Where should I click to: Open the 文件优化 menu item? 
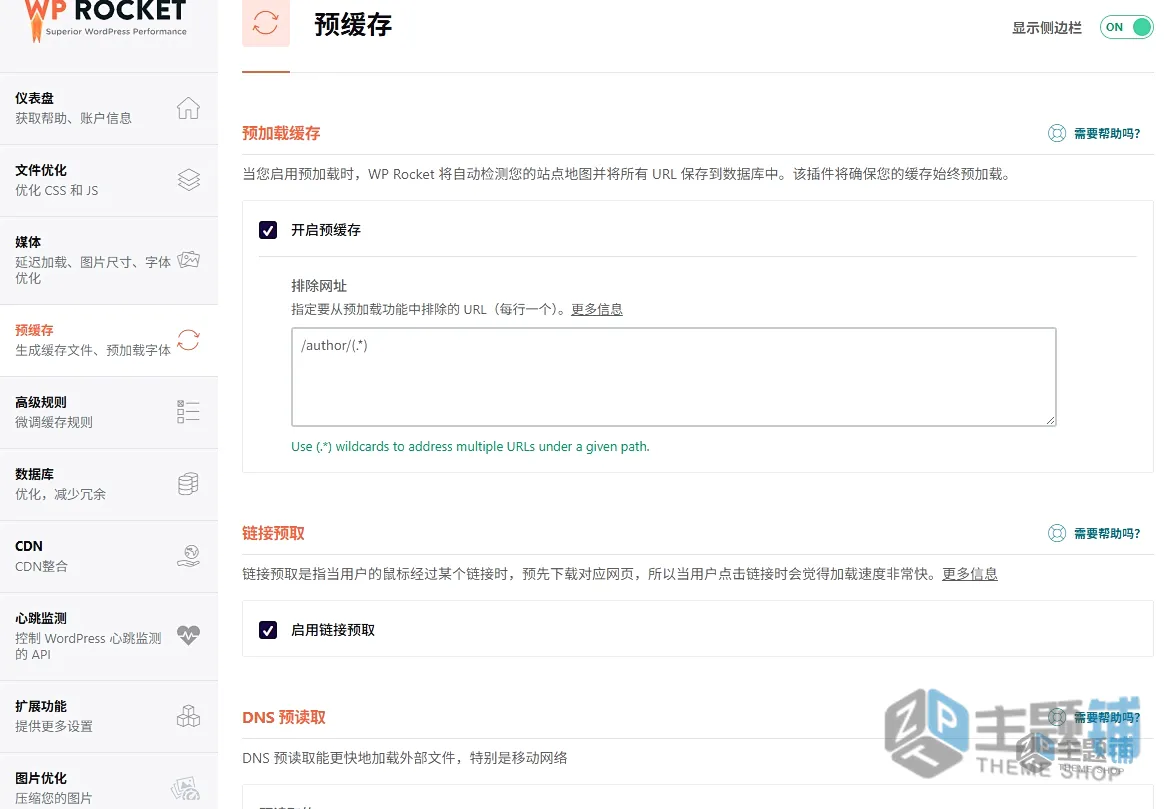pos(109,180)
